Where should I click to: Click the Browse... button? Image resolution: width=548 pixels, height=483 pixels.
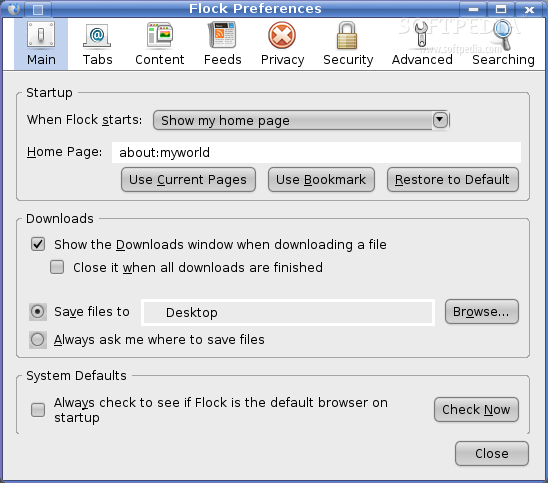(x=482, y=311)
